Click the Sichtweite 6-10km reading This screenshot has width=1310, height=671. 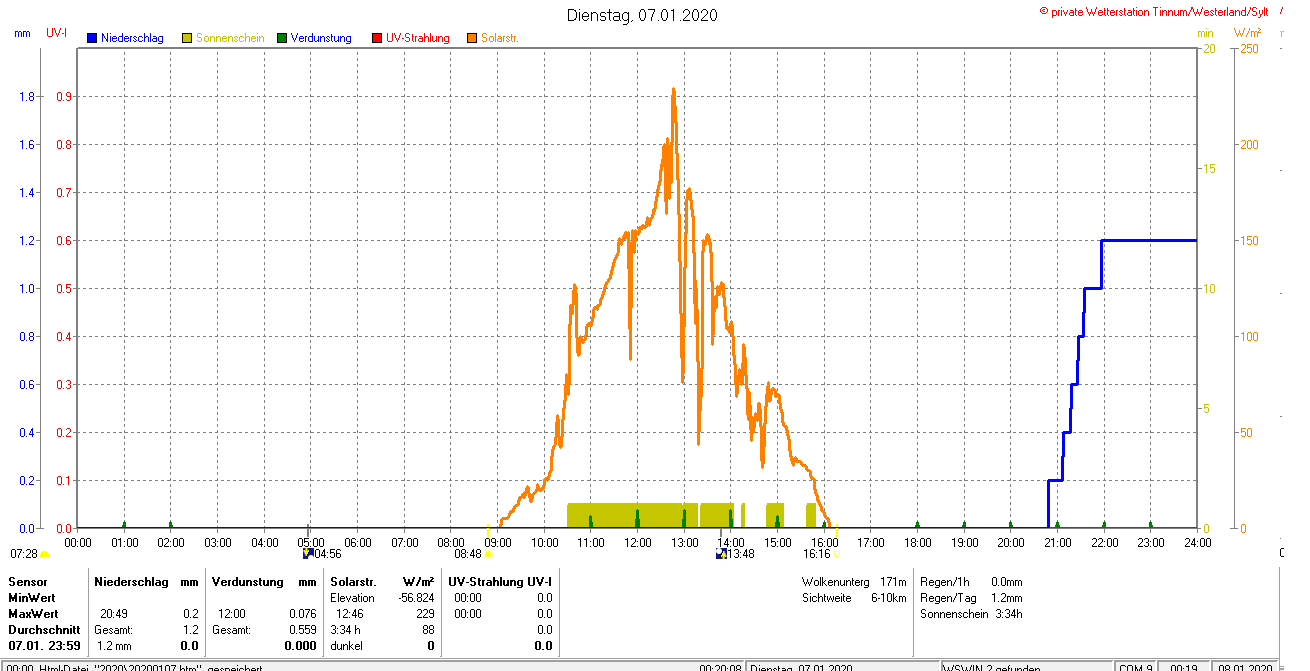854,597
